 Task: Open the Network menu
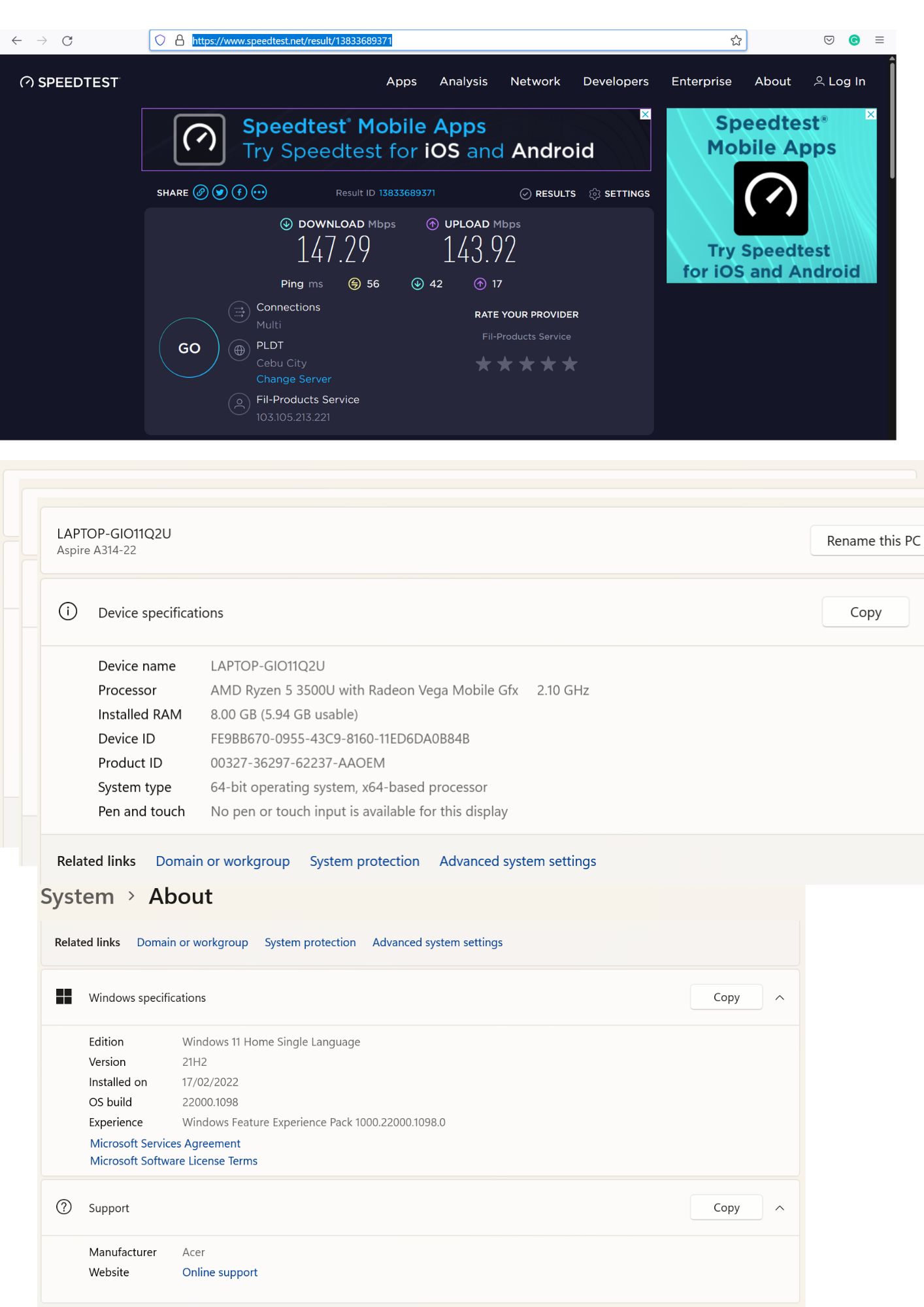coord(535,82)
